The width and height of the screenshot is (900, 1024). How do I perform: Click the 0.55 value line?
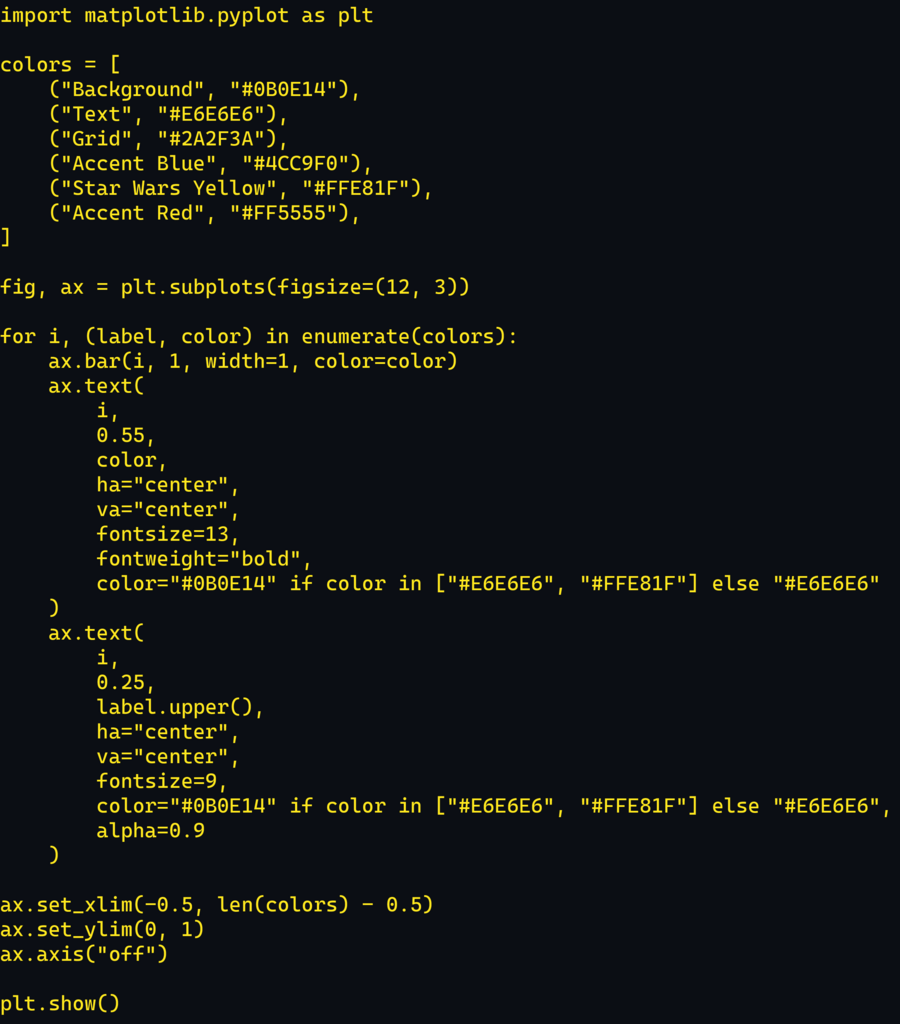point(126,436)
